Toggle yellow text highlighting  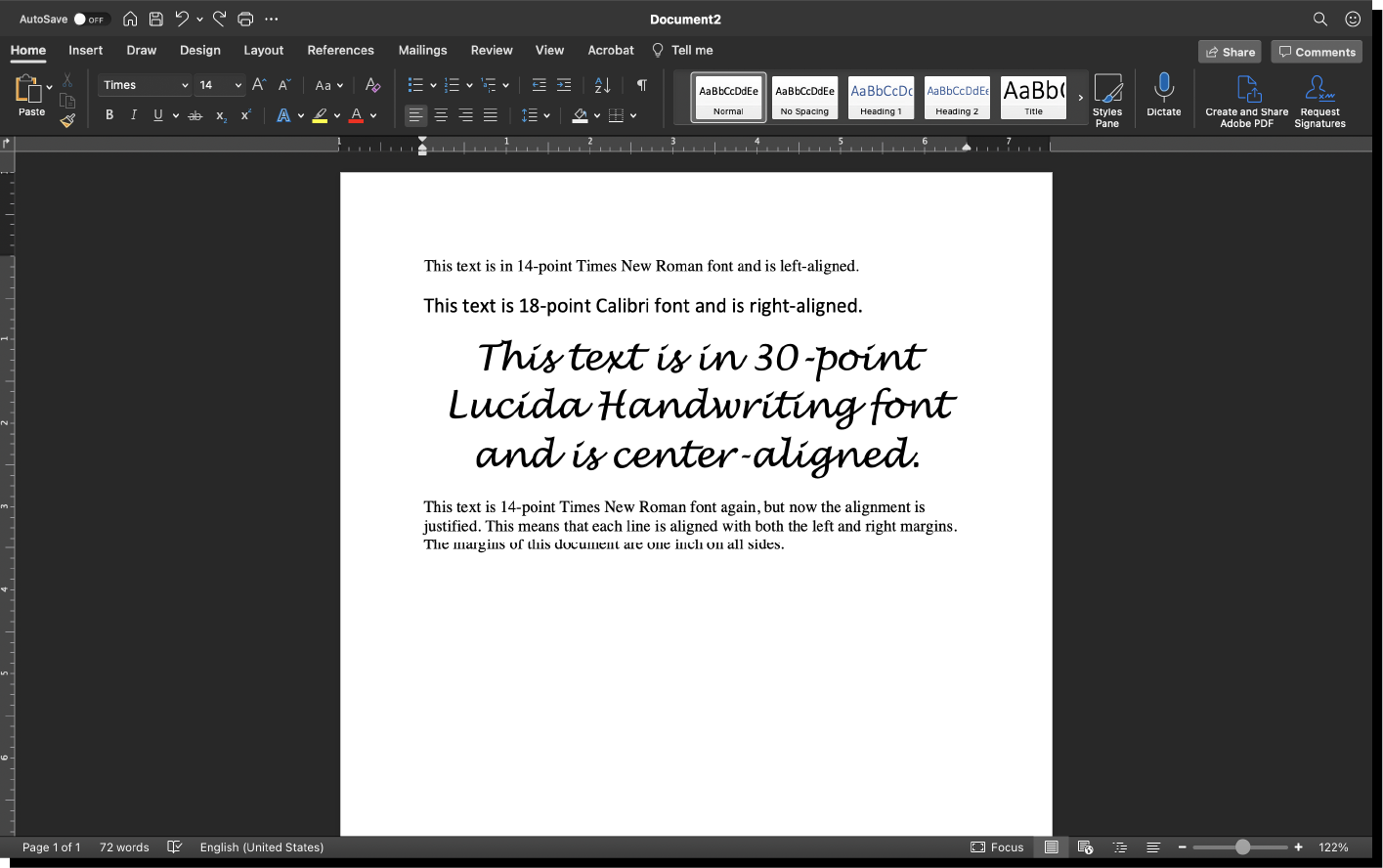tap(322, 115)
